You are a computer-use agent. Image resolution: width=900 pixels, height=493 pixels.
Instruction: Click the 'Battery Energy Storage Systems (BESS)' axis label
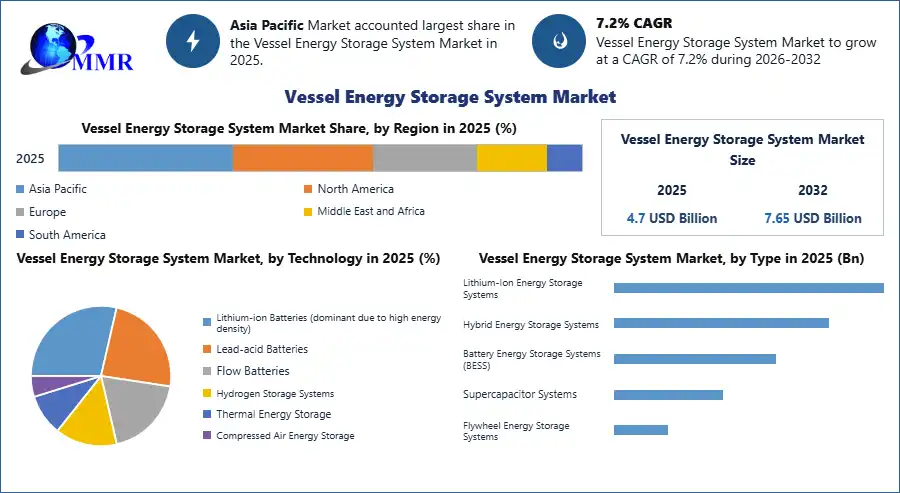[x=532, y=359]
